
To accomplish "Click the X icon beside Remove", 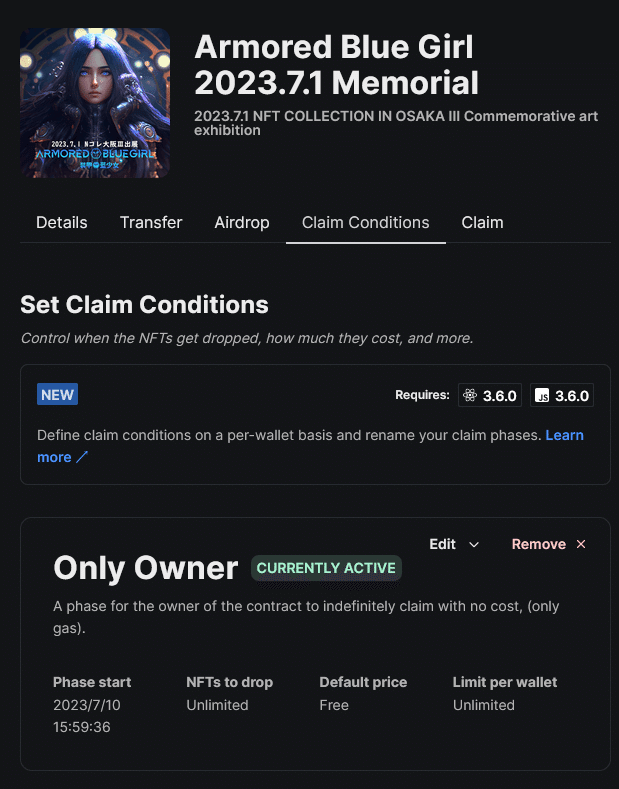I will [x=581, y=544].
